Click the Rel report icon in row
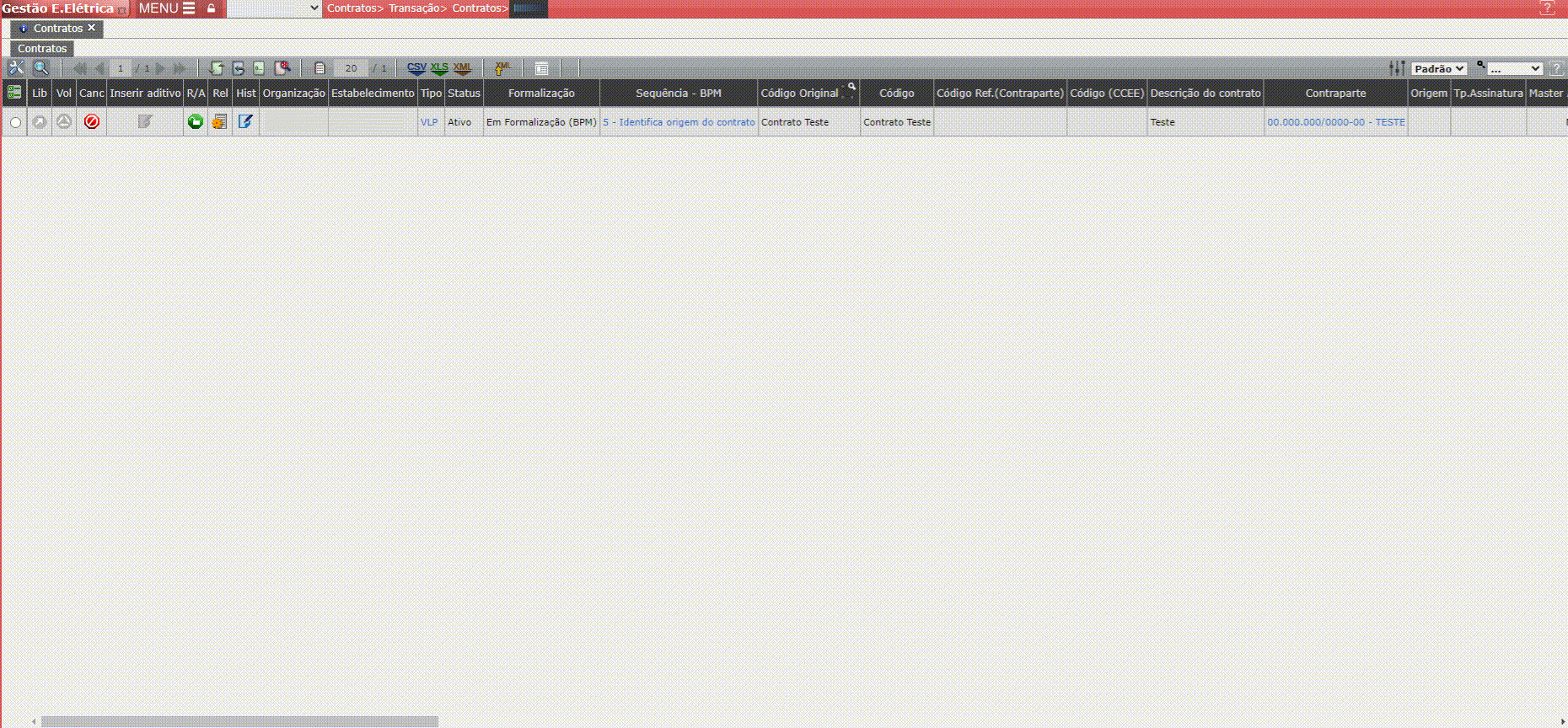Viewport: 1568px width, 728px height. point(219,122)
